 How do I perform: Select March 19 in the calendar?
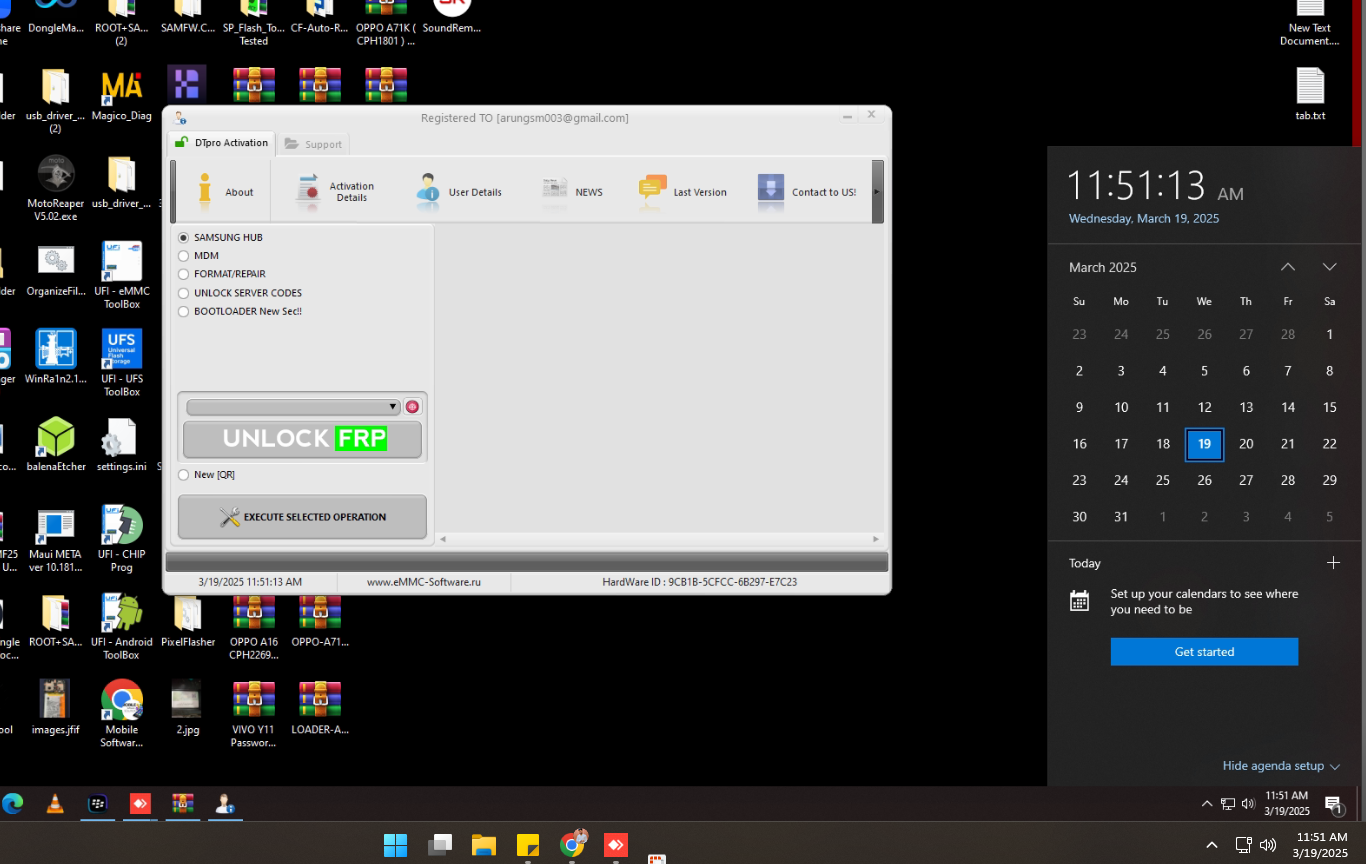1204,444
